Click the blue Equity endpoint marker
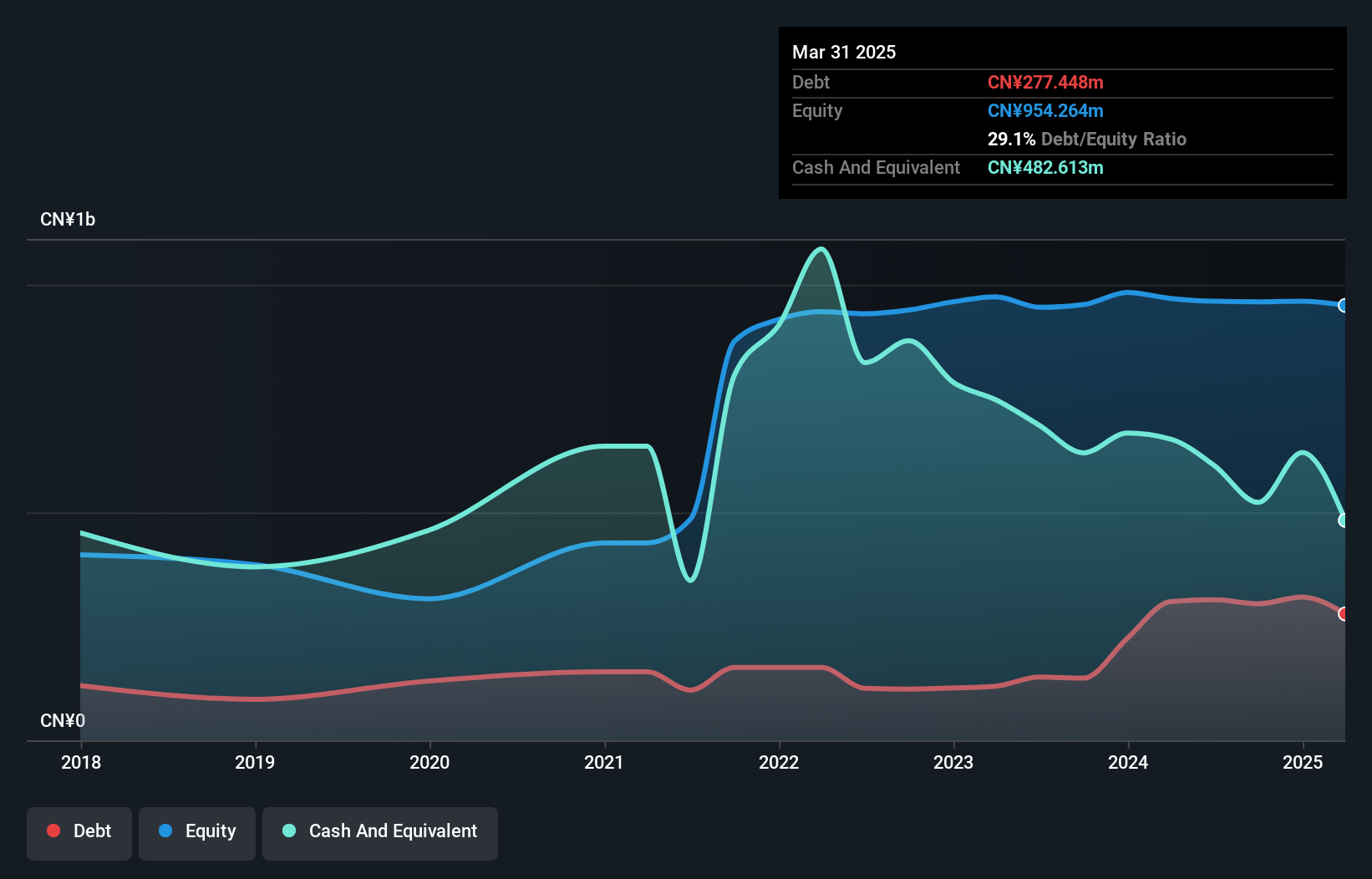 [1344, 305]
